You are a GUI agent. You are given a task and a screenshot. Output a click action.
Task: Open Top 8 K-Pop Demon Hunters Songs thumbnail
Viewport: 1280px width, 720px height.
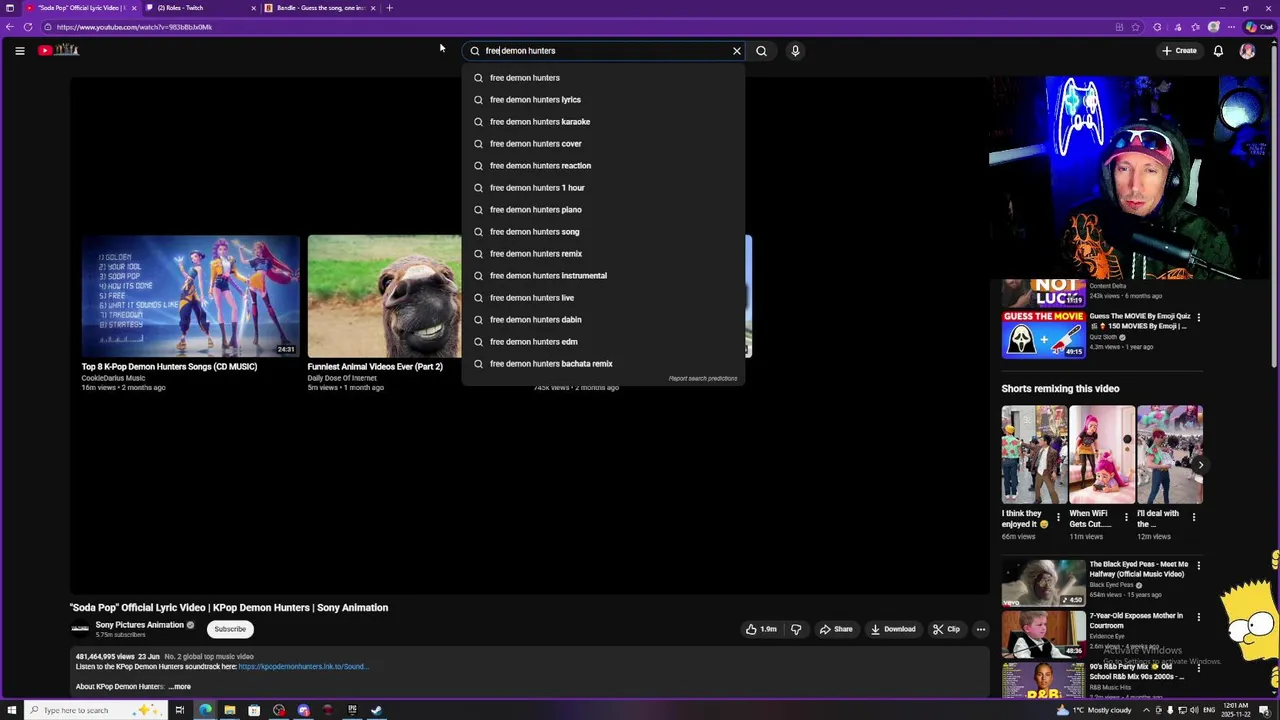pyautogui.click(x=190, y=296)
